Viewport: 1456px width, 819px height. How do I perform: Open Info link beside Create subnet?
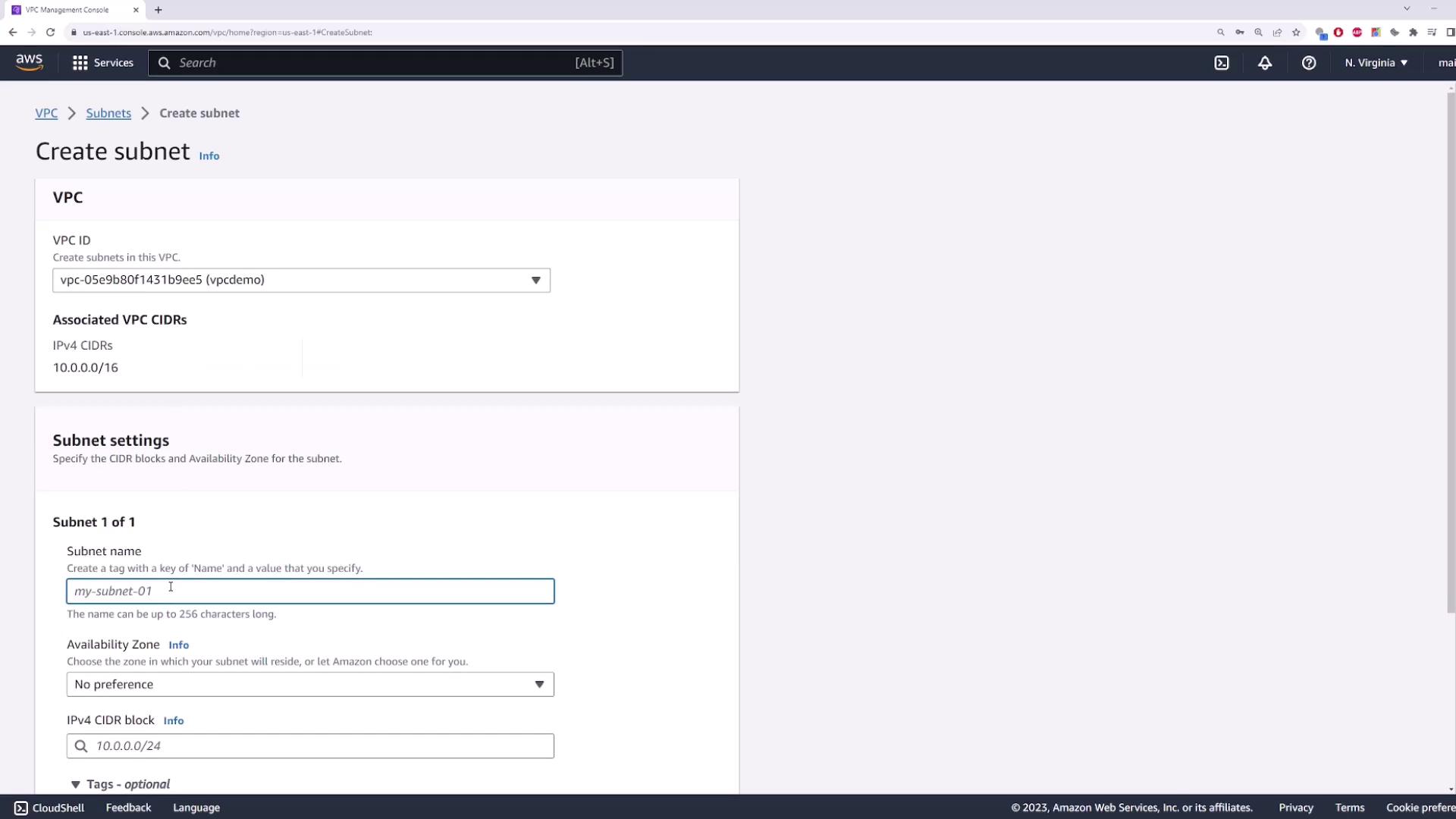click(x=209, y=155)
